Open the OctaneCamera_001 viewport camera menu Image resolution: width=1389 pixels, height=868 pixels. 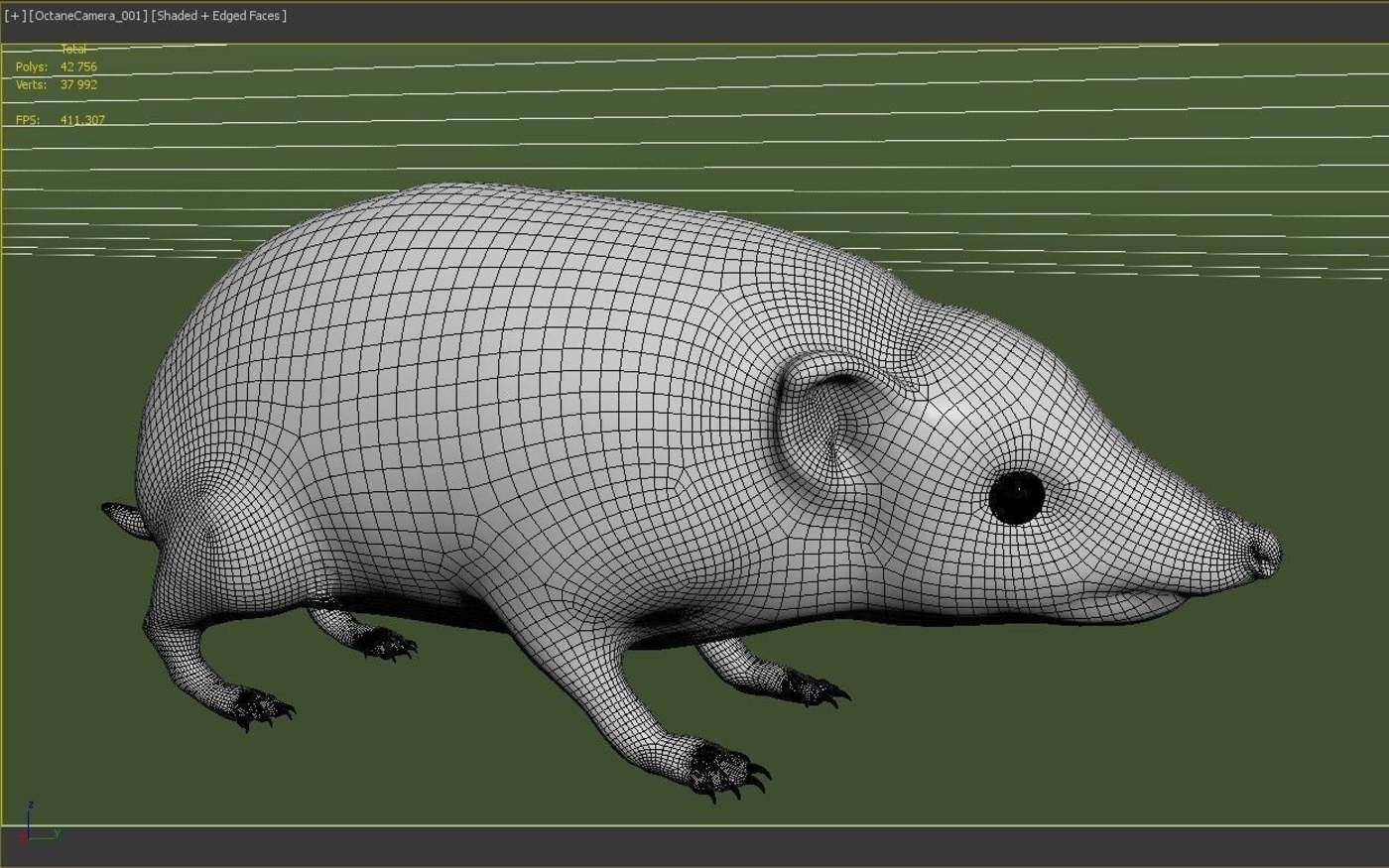click(89, 16)
